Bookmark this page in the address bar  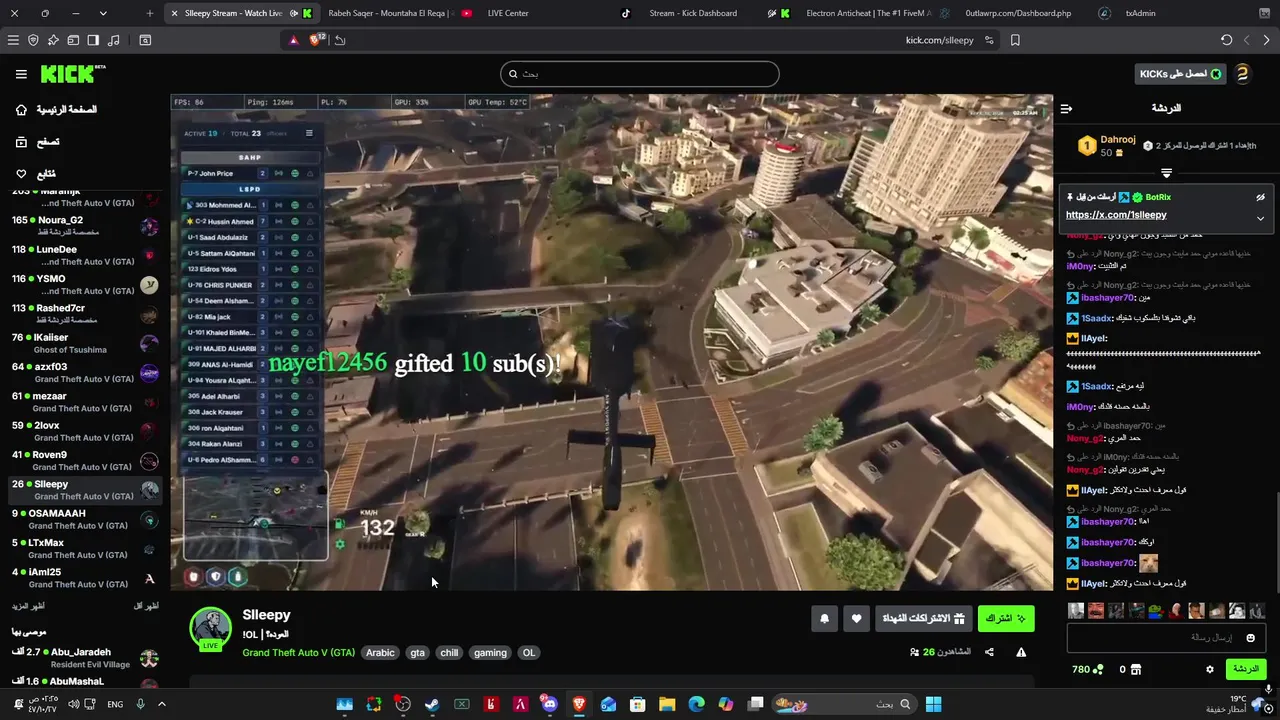pos(1015,40)
